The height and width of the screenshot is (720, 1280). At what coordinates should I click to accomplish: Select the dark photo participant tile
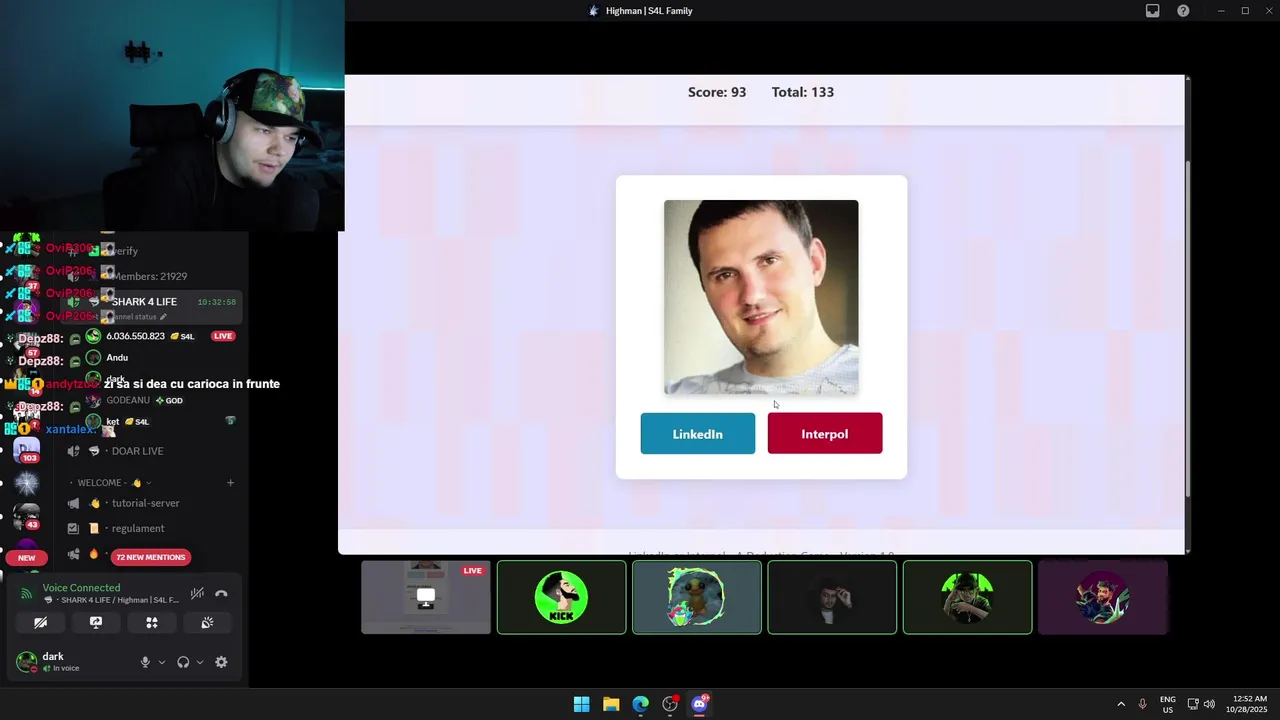[x=832, y=597]
